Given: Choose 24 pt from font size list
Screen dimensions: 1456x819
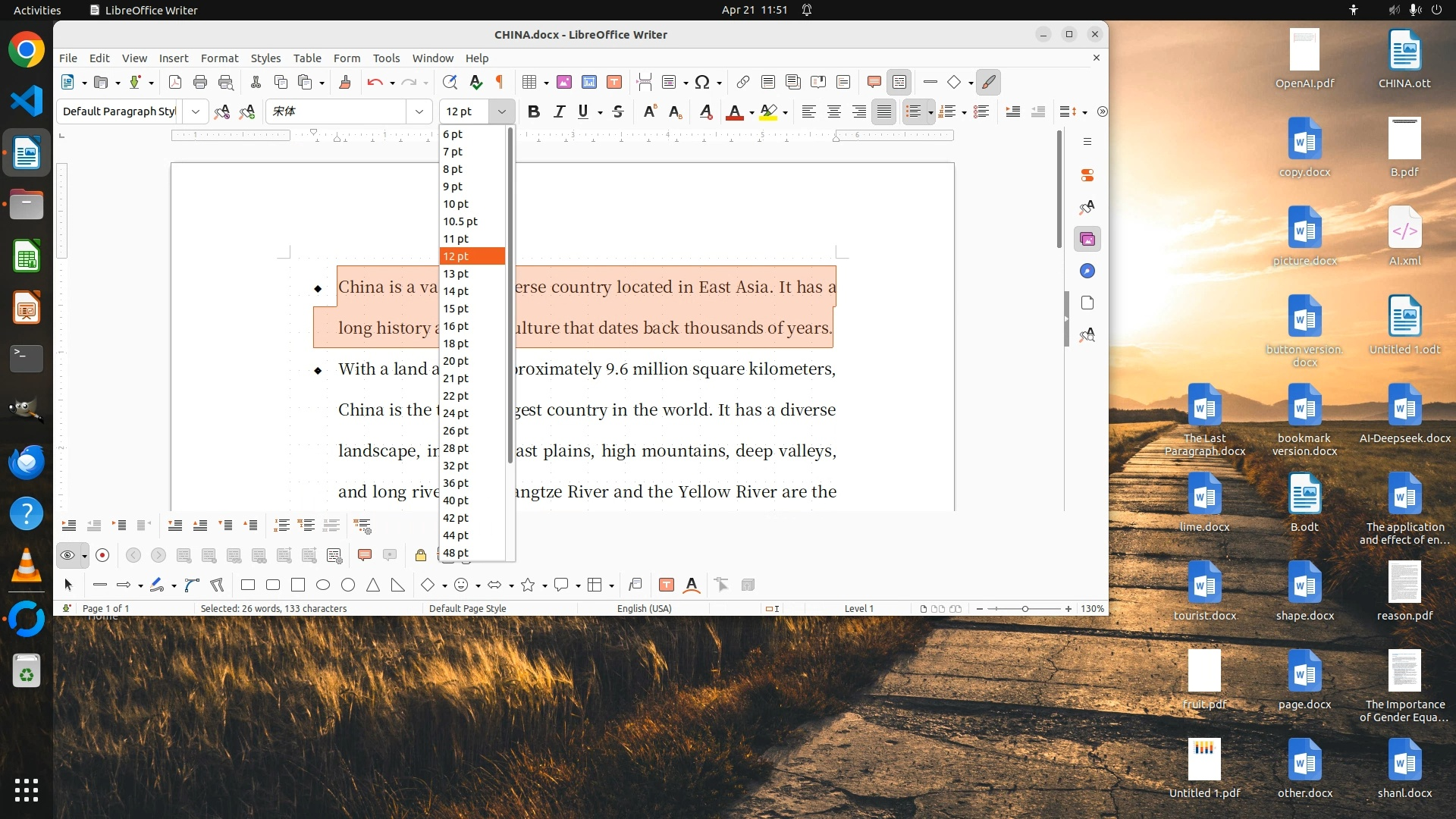Looking at the screenshot, I should click(x=456, y=413).
